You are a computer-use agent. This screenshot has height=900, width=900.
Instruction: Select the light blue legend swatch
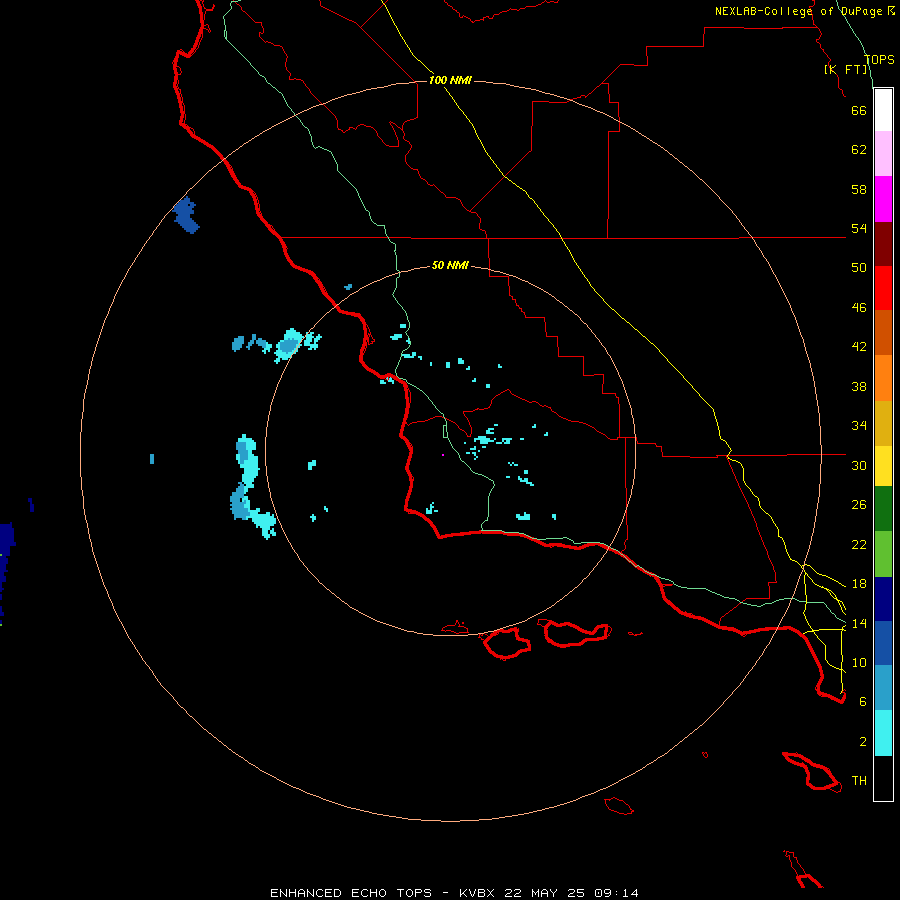click(x=883, y=688)
